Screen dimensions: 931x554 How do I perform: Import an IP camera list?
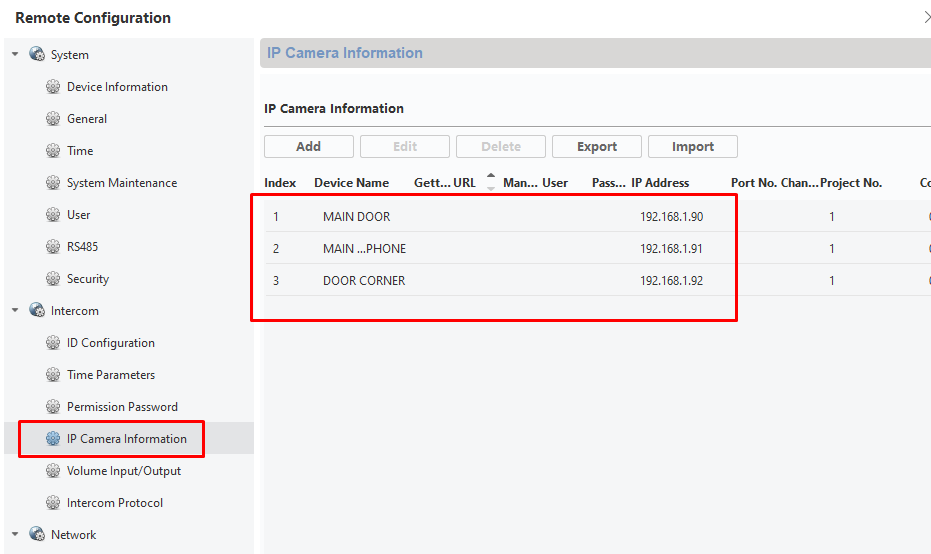(x=693, y=147)
